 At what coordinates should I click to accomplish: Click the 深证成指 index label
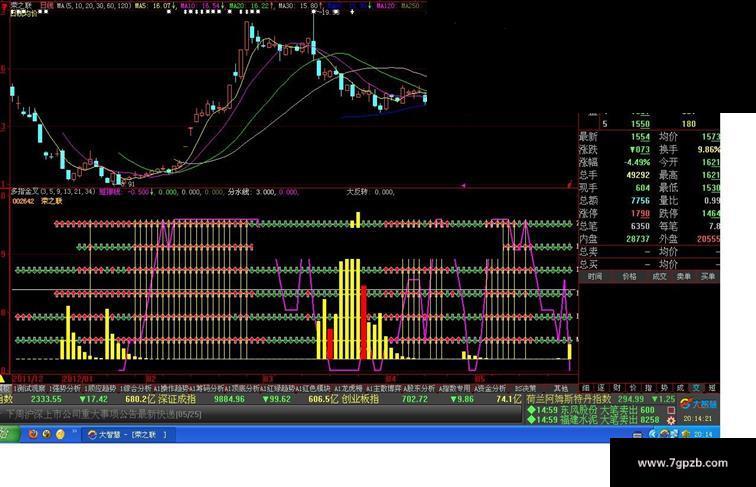[x=177, y=399]
